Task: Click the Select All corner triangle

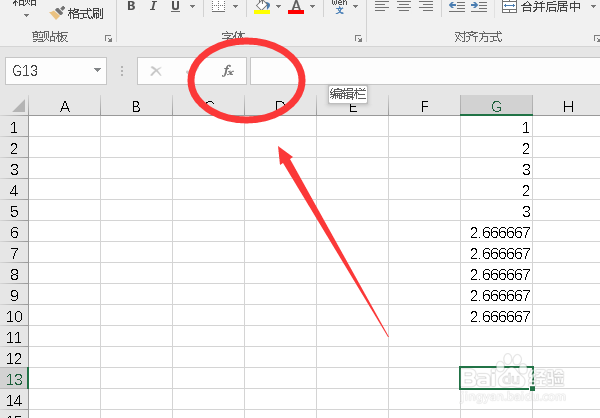Action: (18, 106)
